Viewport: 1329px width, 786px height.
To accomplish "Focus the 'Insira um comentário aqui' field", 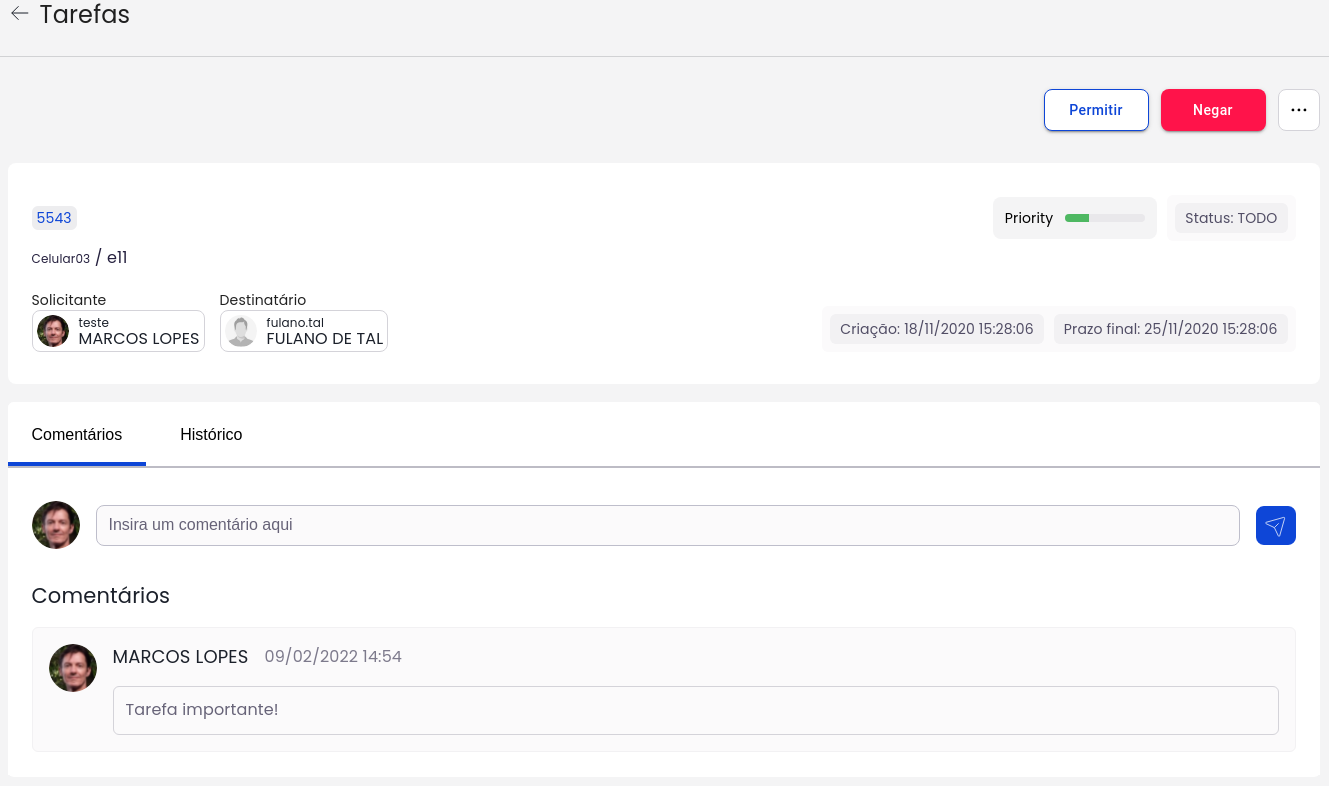I will (667, 525).
